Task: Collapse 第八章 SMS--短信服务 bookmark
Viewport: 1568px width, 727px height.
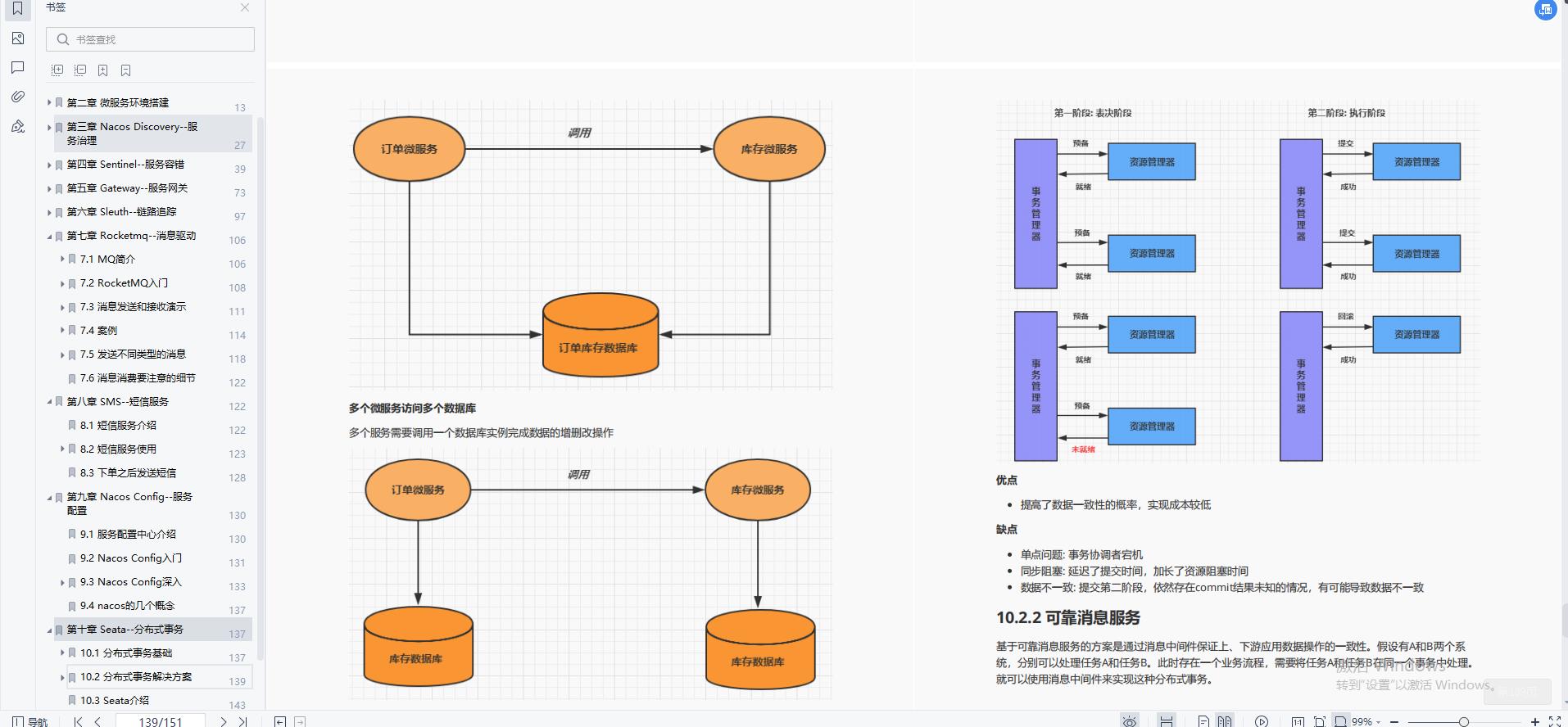Action: (x=49, y=402)
